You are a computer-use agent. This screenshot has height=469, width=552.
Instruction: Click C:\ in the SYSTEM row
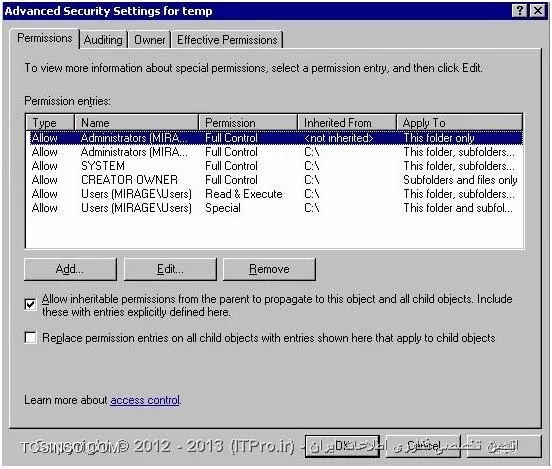coord(312,166)
